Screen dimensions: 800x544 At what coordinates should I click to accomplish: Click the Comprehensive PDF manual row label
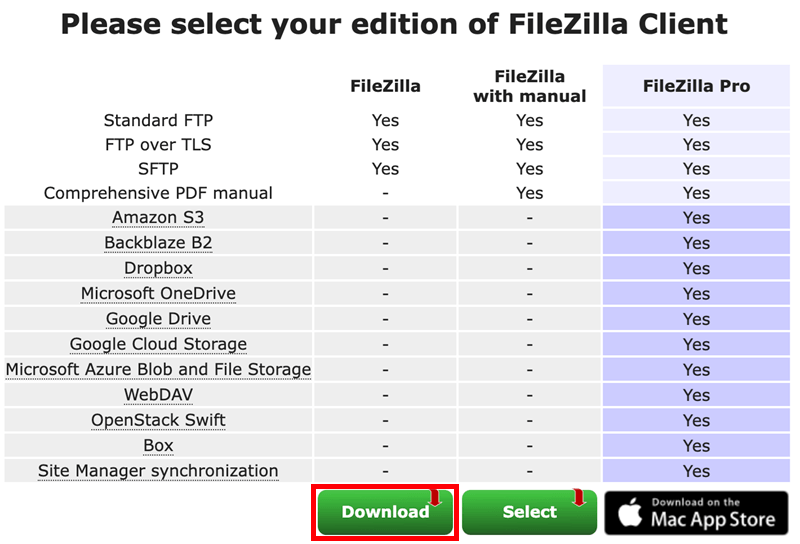158,193
